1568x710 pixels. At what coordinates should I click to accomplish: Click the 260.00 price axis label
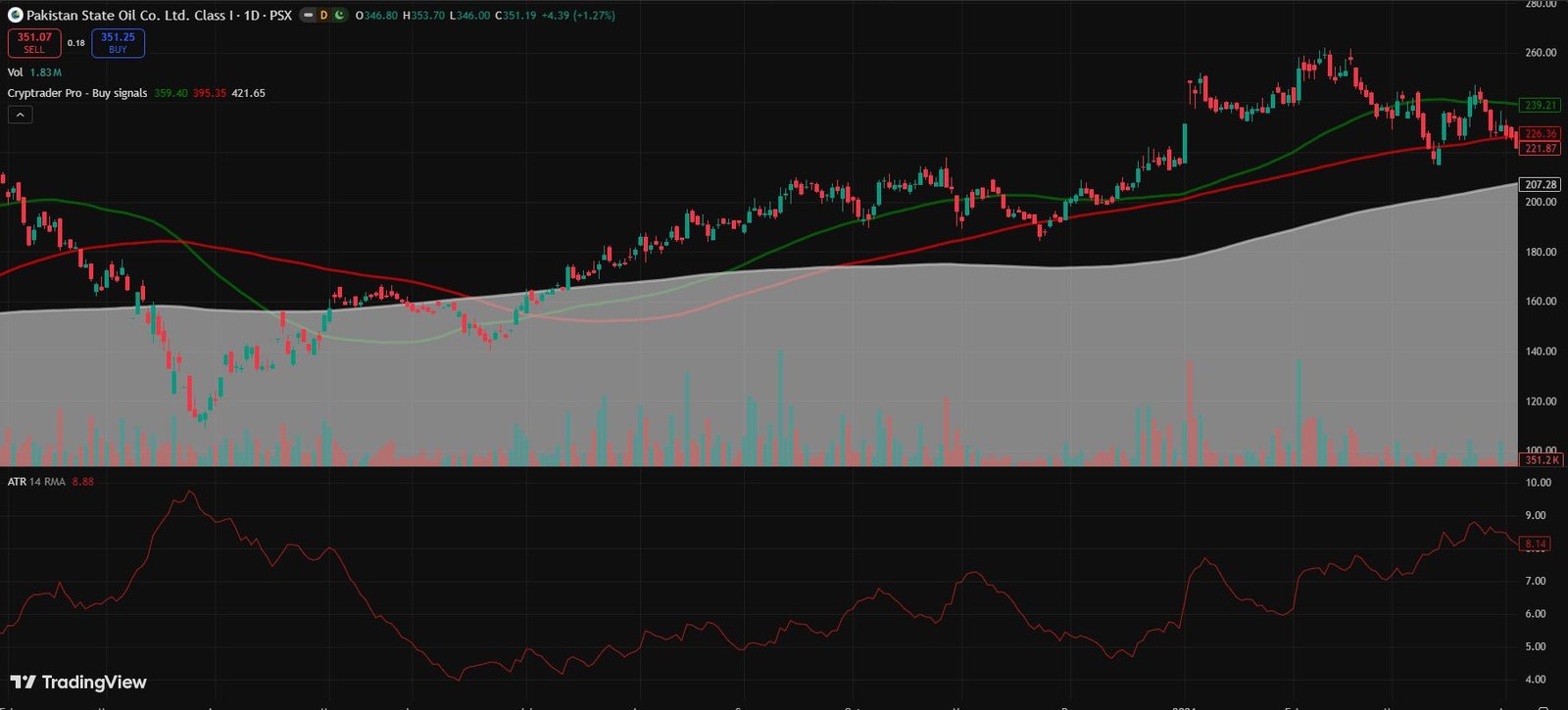tap(1541, 53)
